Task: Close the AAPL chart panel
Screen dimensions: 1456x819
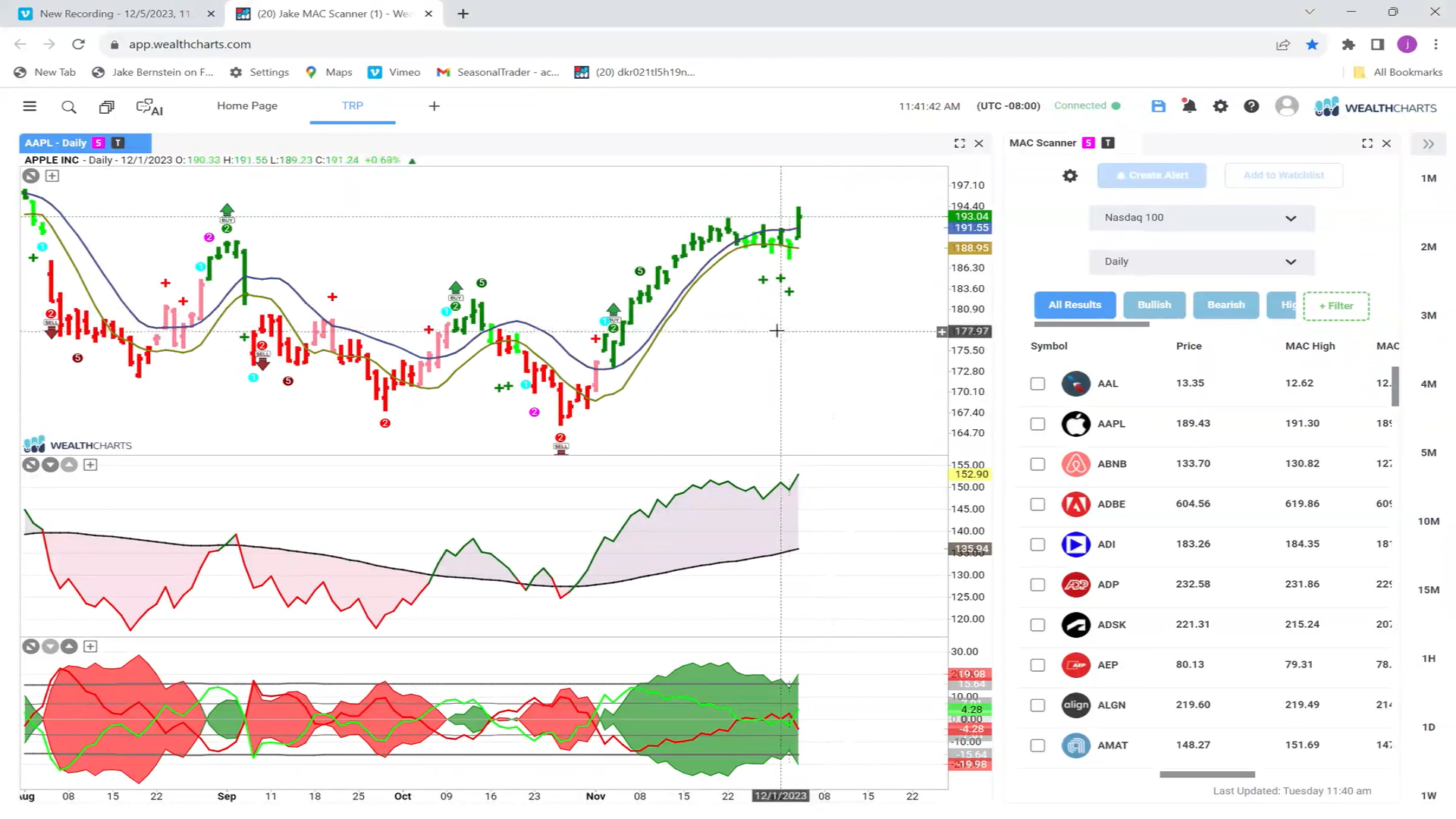Action: [979, 143]
